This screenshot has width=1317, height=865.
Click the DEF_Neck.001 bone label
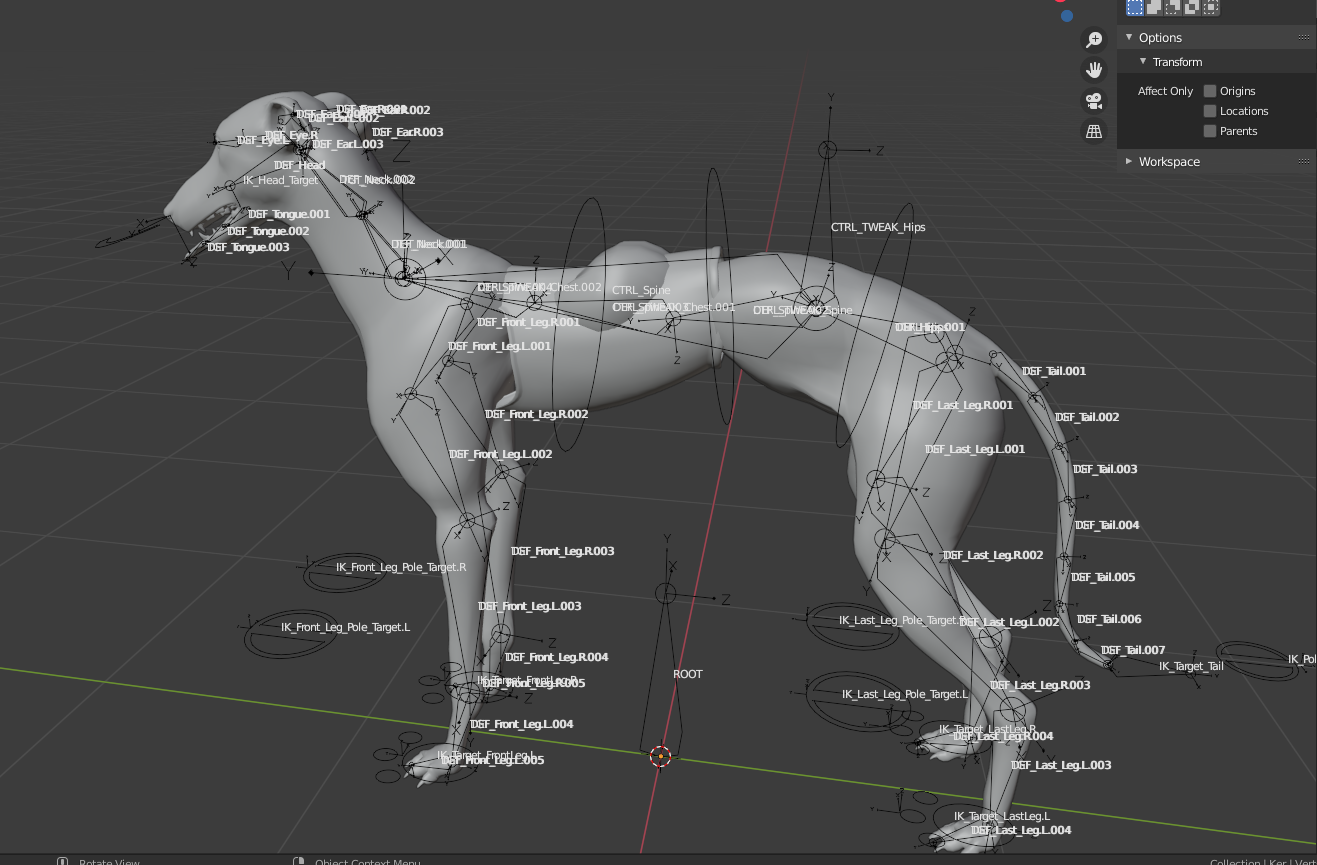[429, 244]
